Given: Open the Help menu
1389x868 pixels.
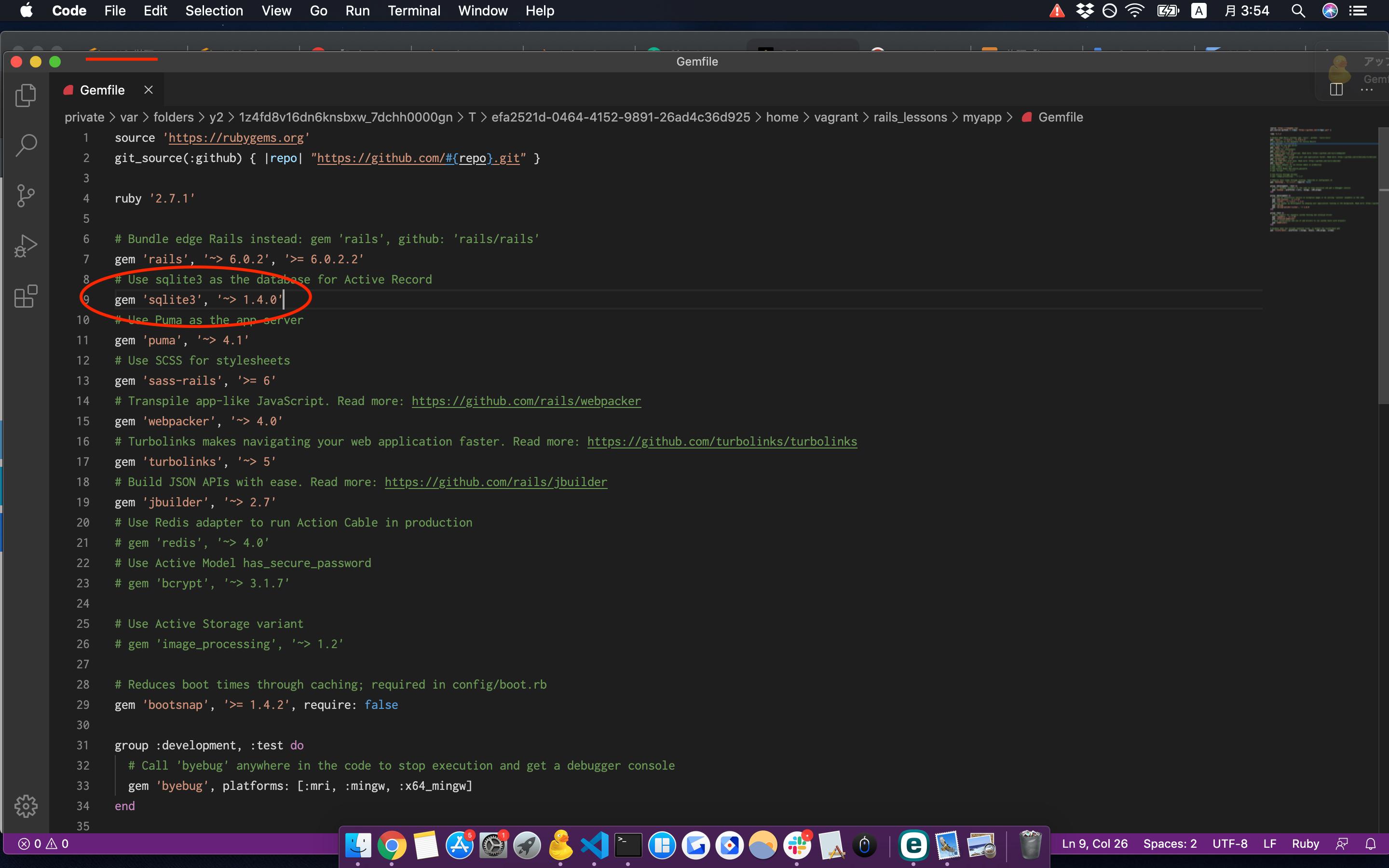Looking at the screenshot, I should click(x=540, y=10).
